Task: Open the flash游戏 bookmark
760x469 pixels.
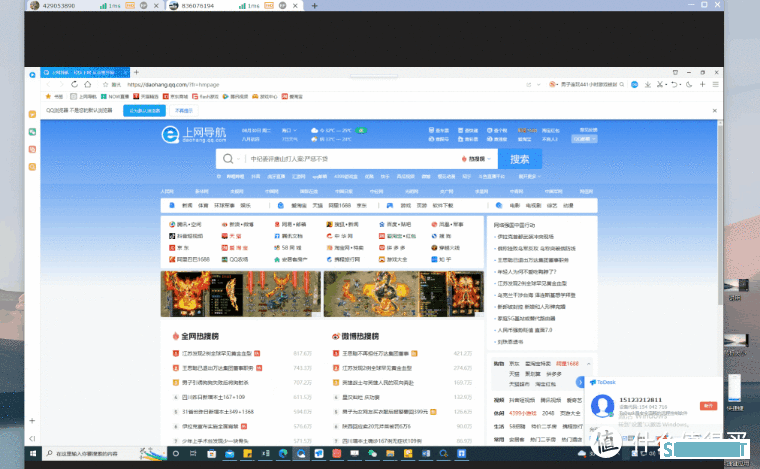Action: 205,96
